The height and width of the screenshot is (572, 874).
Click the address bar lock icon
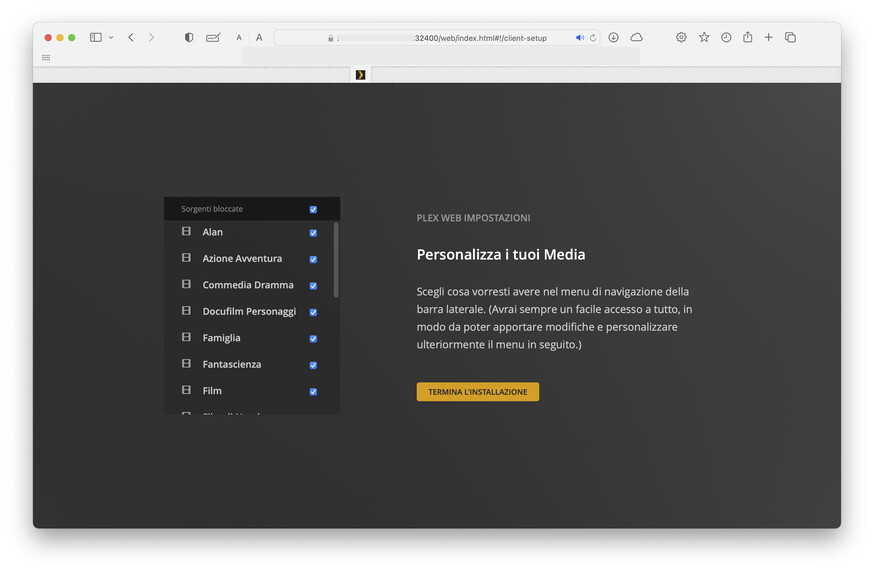pos(331,38)
